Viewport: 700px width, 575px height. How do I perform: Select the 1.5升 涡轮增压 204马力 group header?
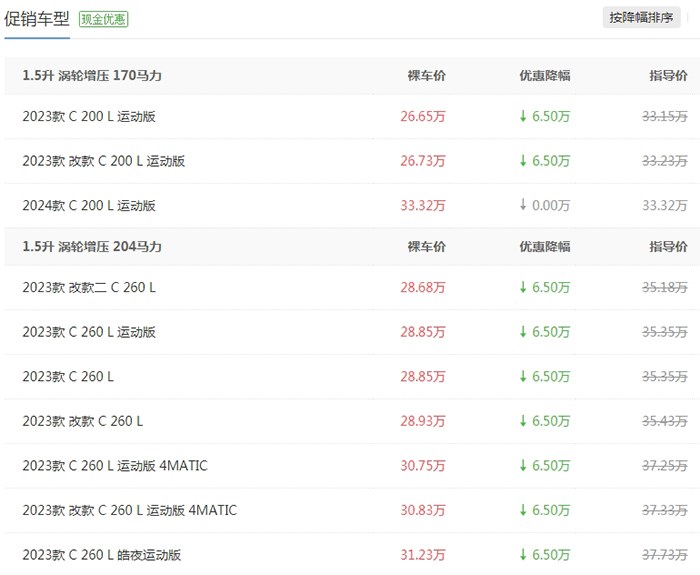92,247
